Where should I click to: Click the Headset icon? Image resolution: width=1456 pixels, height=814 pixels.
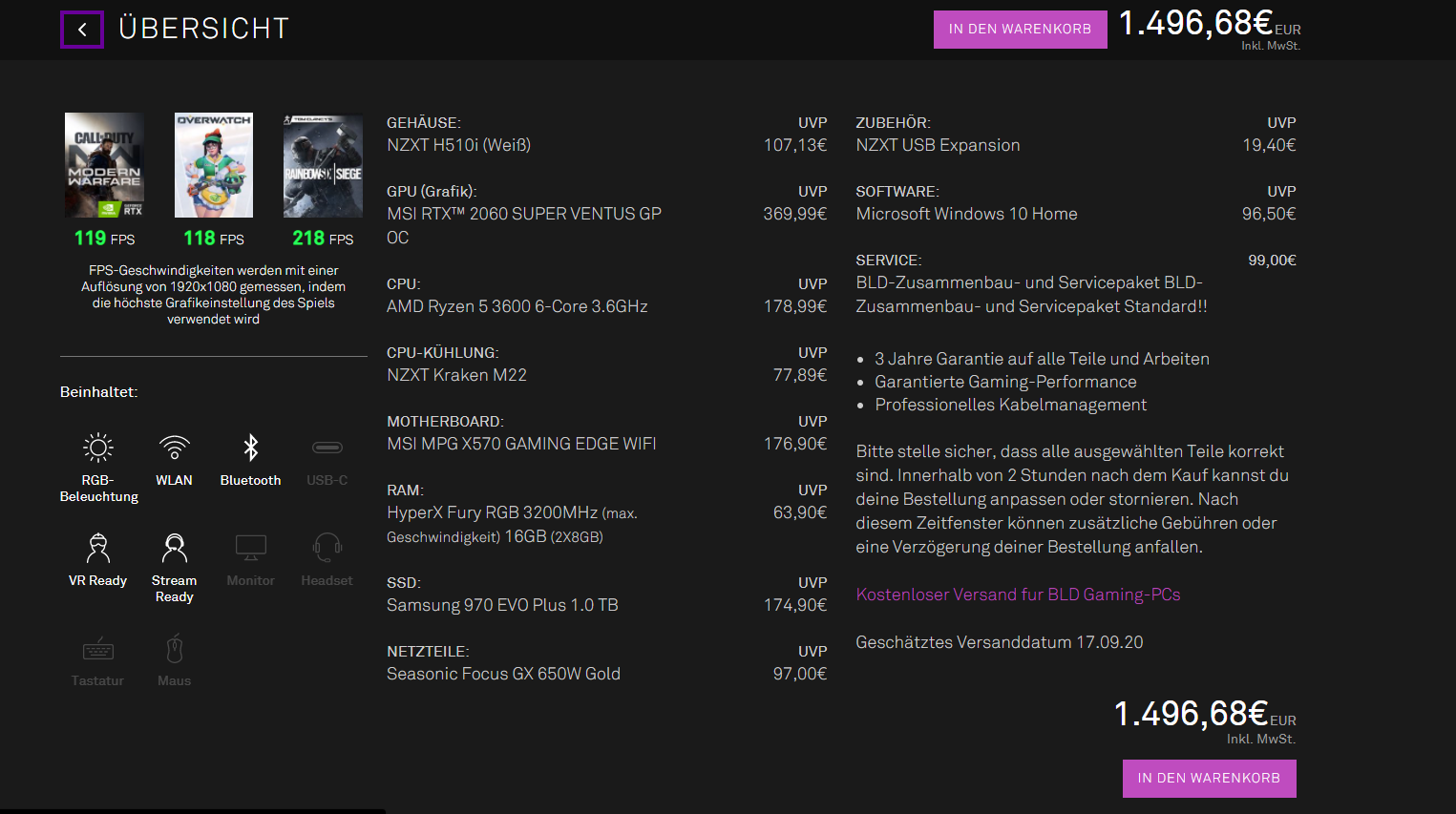tap(327, 548)
